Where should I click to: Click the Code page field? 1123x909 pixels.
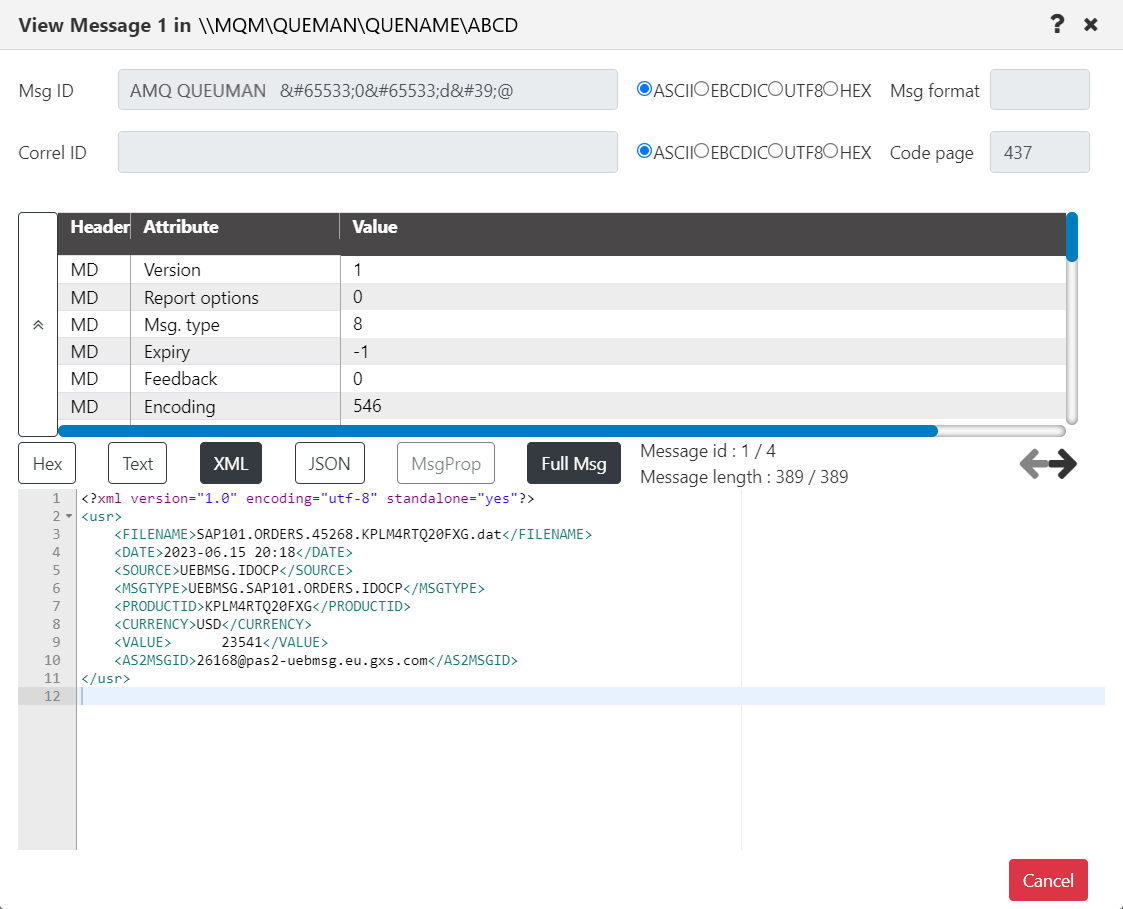point(1039,152)
